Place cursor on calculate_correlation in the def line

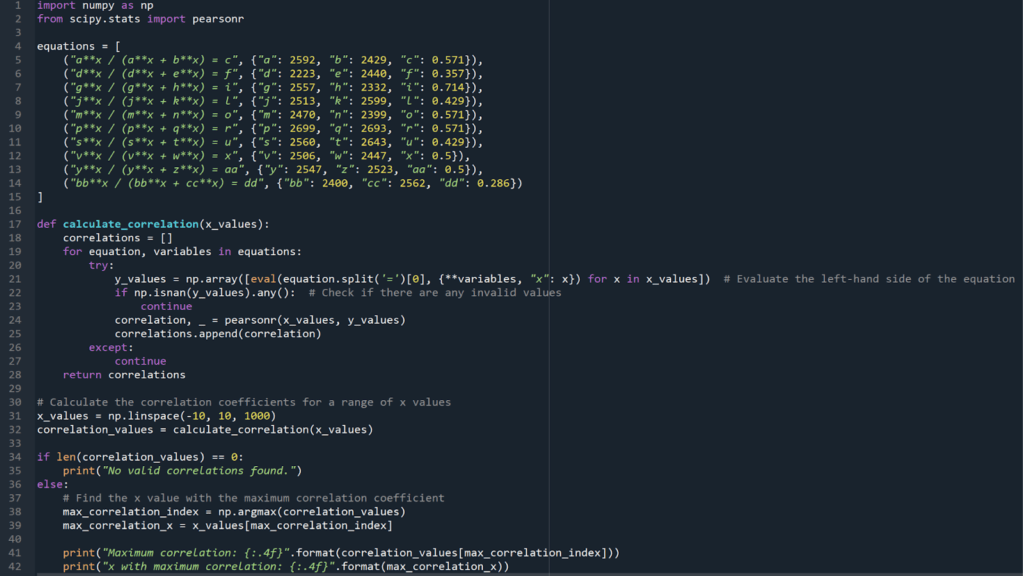pos(130,224)
